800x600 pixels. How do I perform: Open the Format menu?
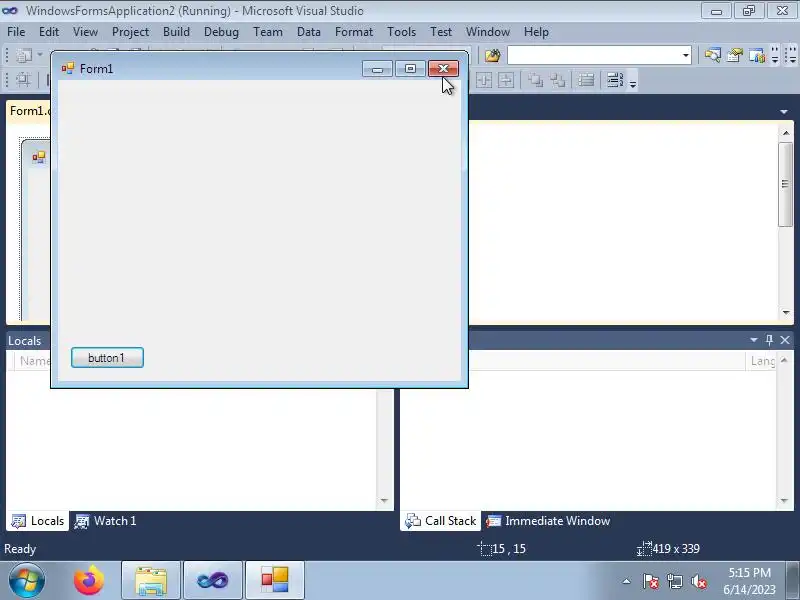tap(354, 32)
